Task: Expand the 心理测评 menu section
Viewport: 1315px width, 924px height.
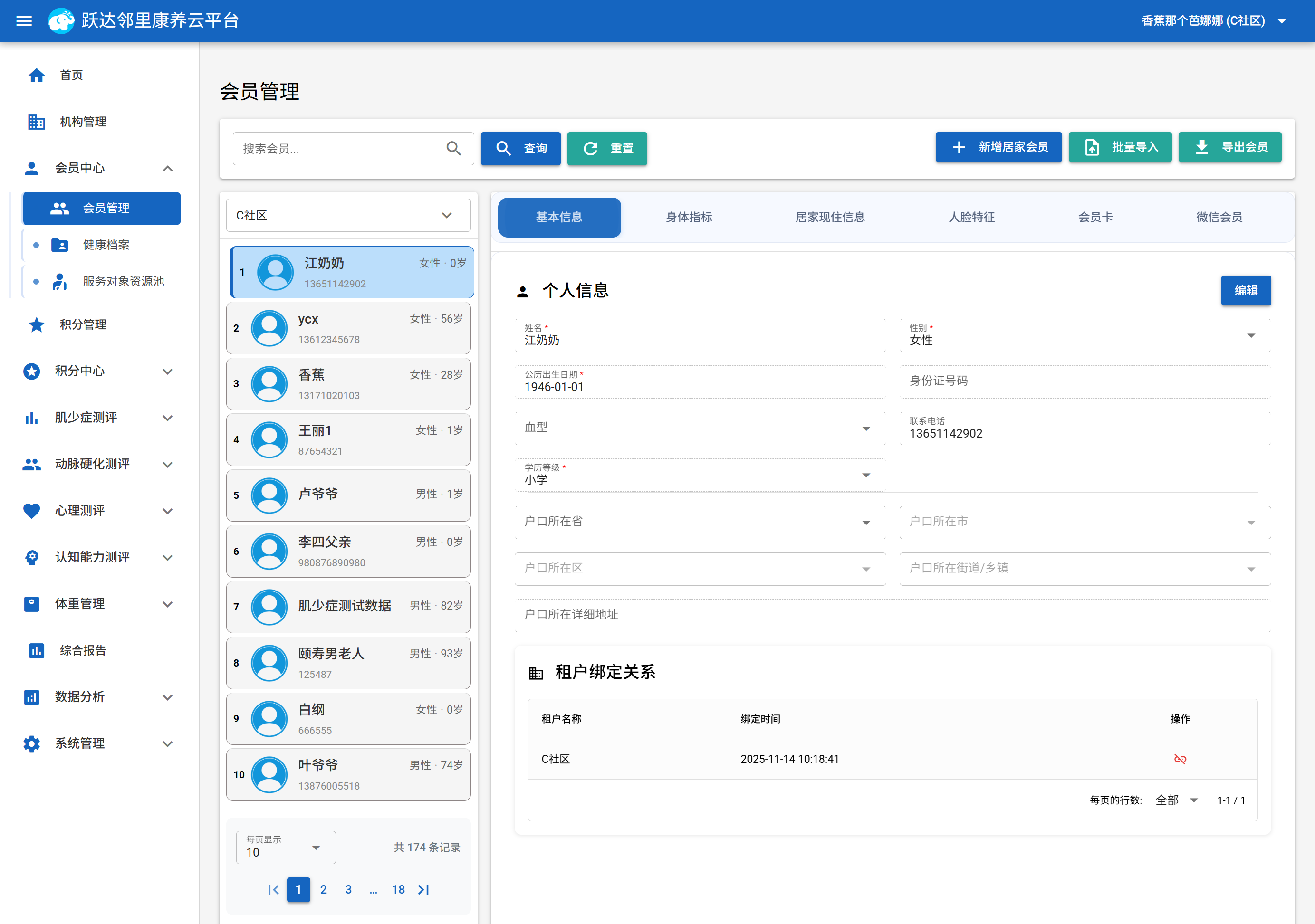Action: click(167, 511)
